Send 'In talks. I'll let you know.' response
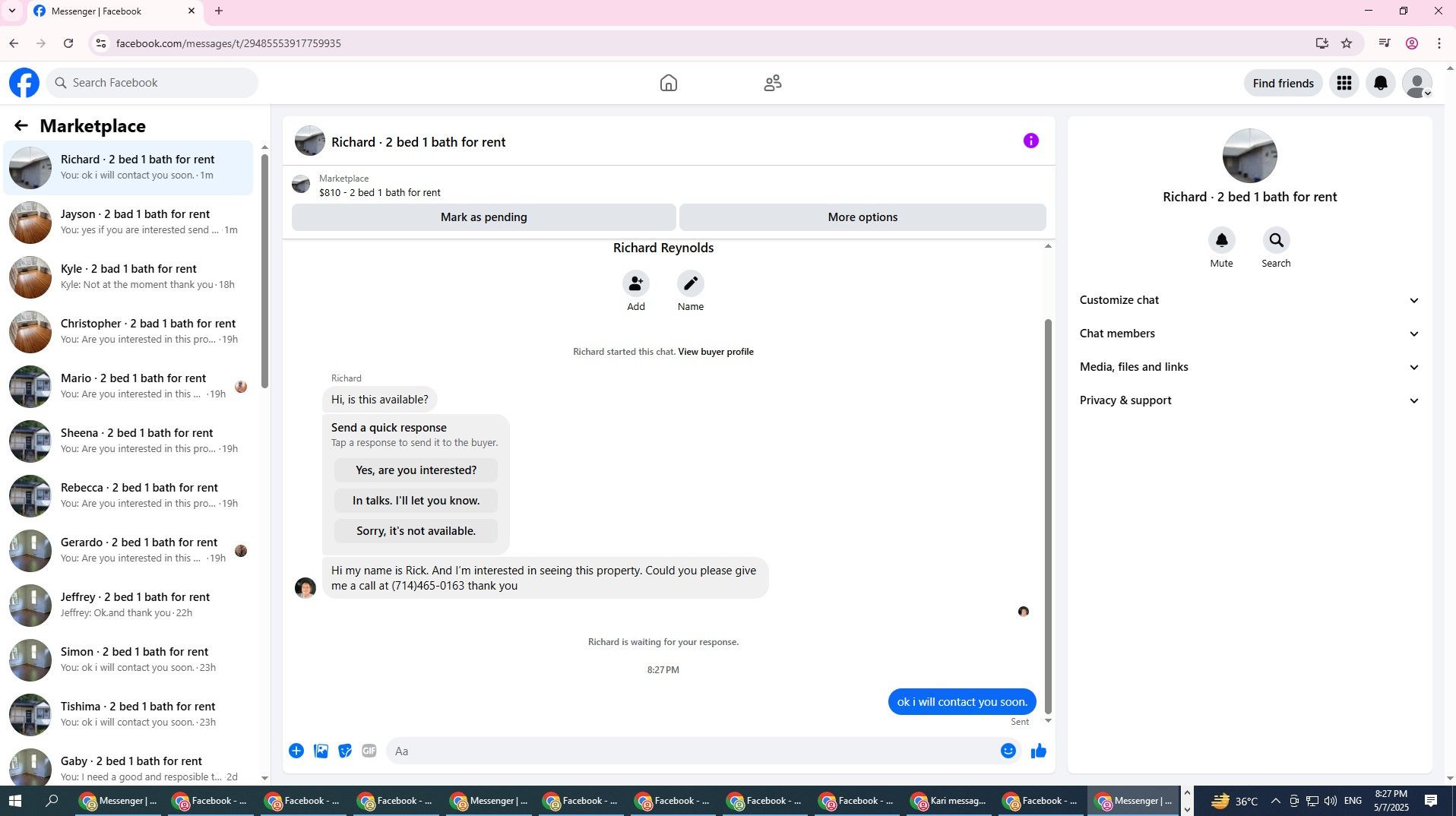This screenshot has height=816, width=1456. 416,501
